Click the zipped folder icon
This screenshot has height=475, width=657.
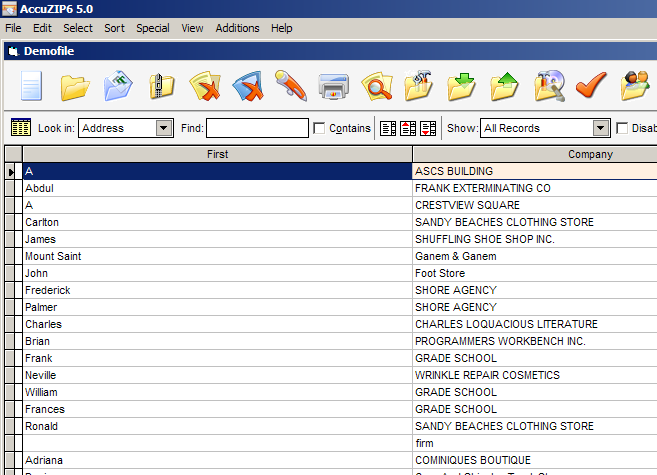click(x=161, y=86)
